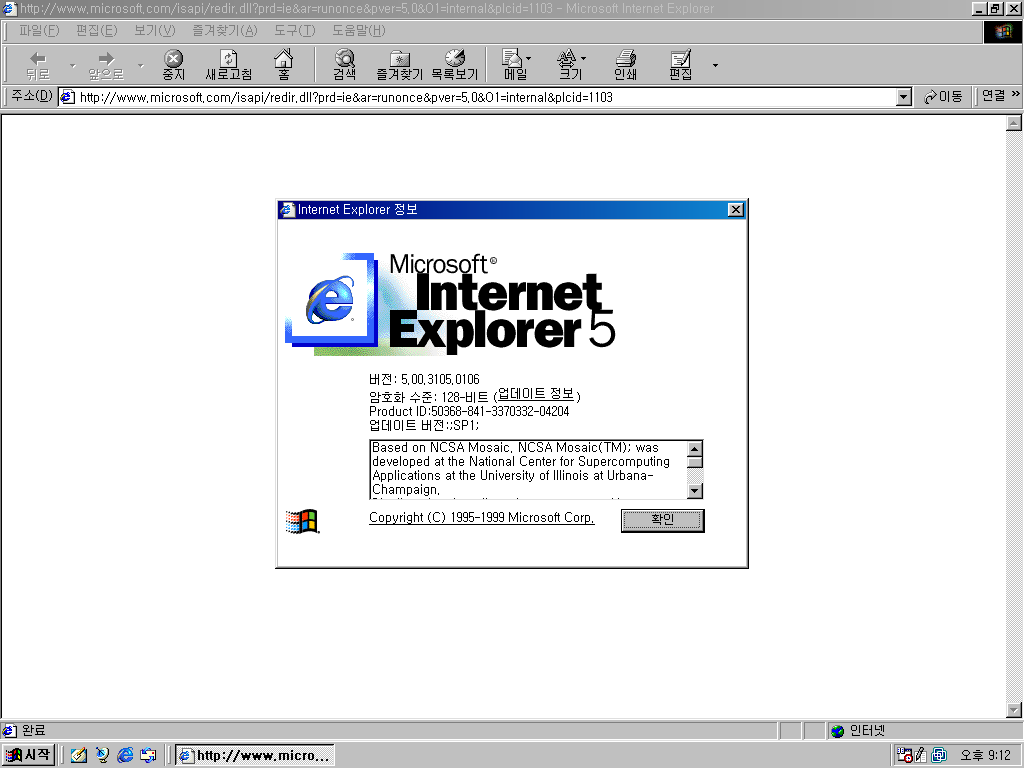Confirm the dialog with 확인 button
This screenshot has height=768, width=1024.
click(x=662, y=520)
